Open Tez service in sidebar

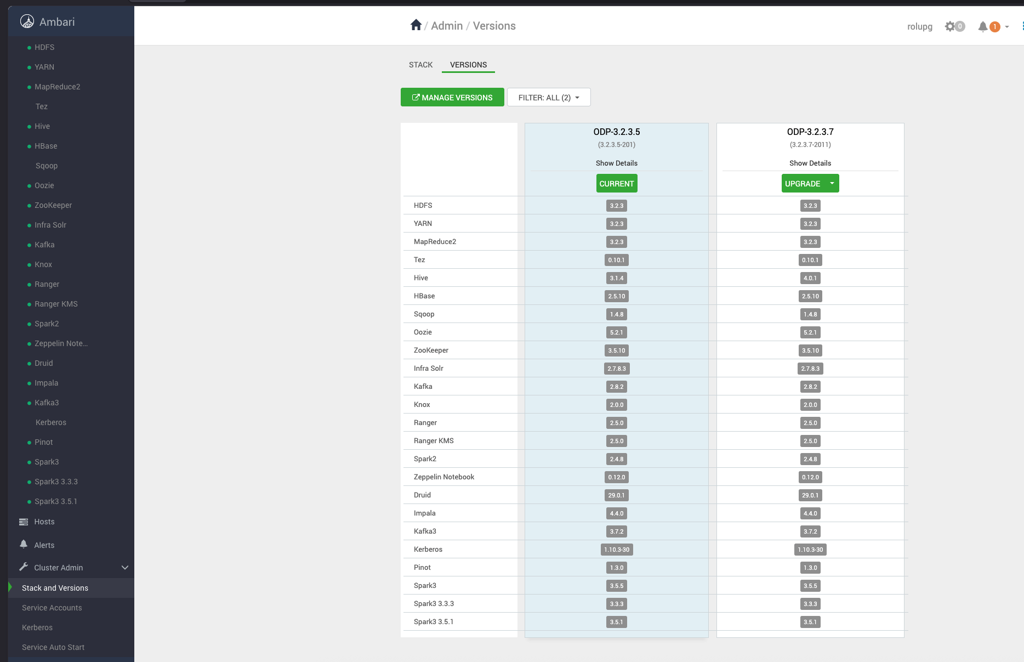(41, 106)
